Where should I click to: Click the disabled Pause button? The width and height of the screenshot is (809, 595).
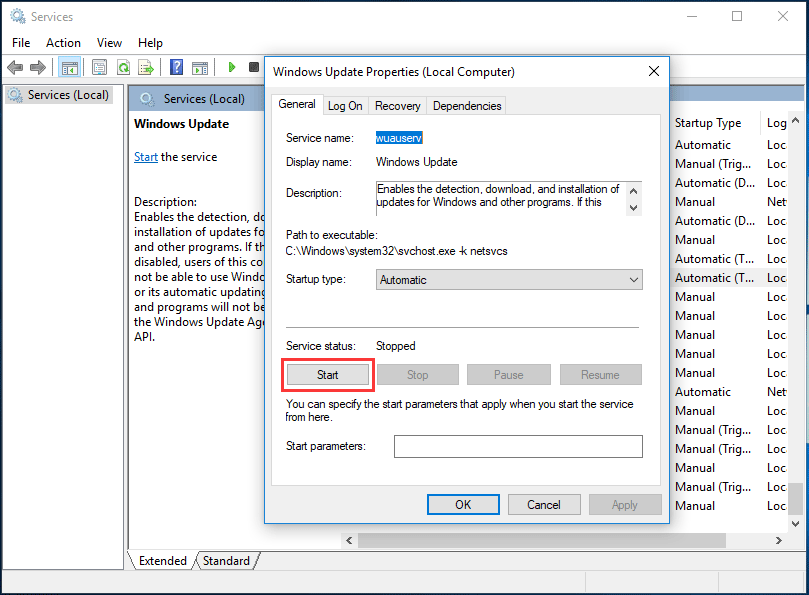pyautogui.click(x=509, y=375)
